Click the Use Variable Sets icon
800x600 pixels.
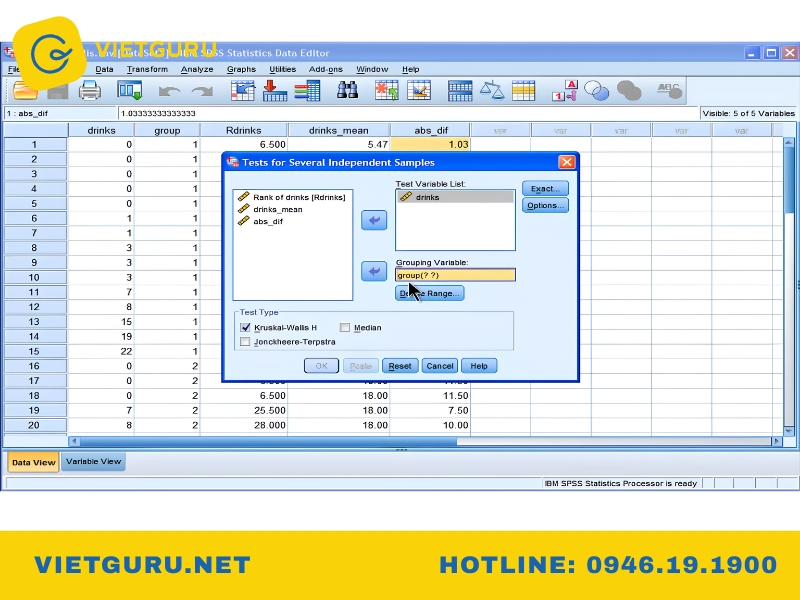[596, 91]
